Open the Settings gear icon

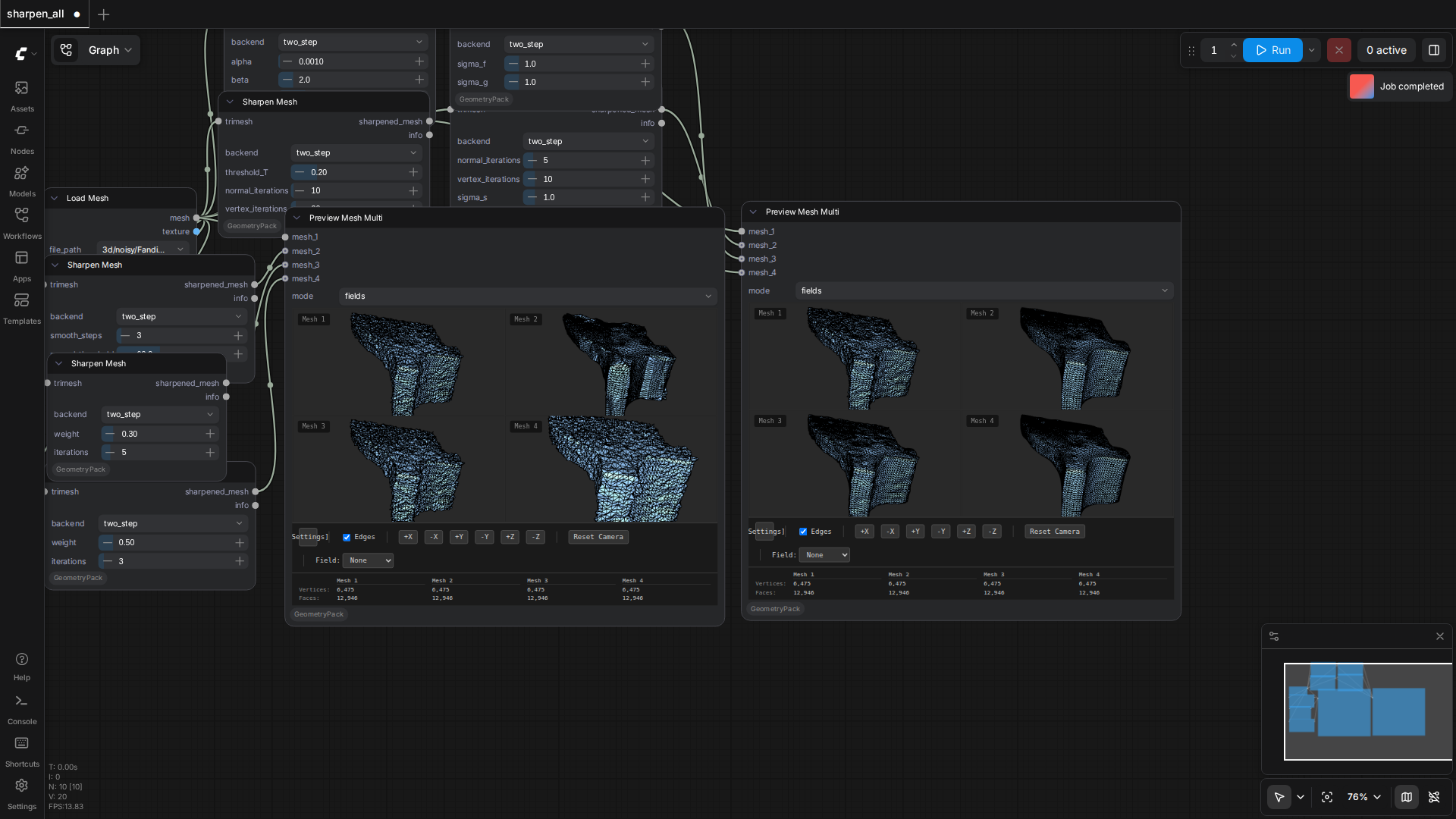coord(22,794)
